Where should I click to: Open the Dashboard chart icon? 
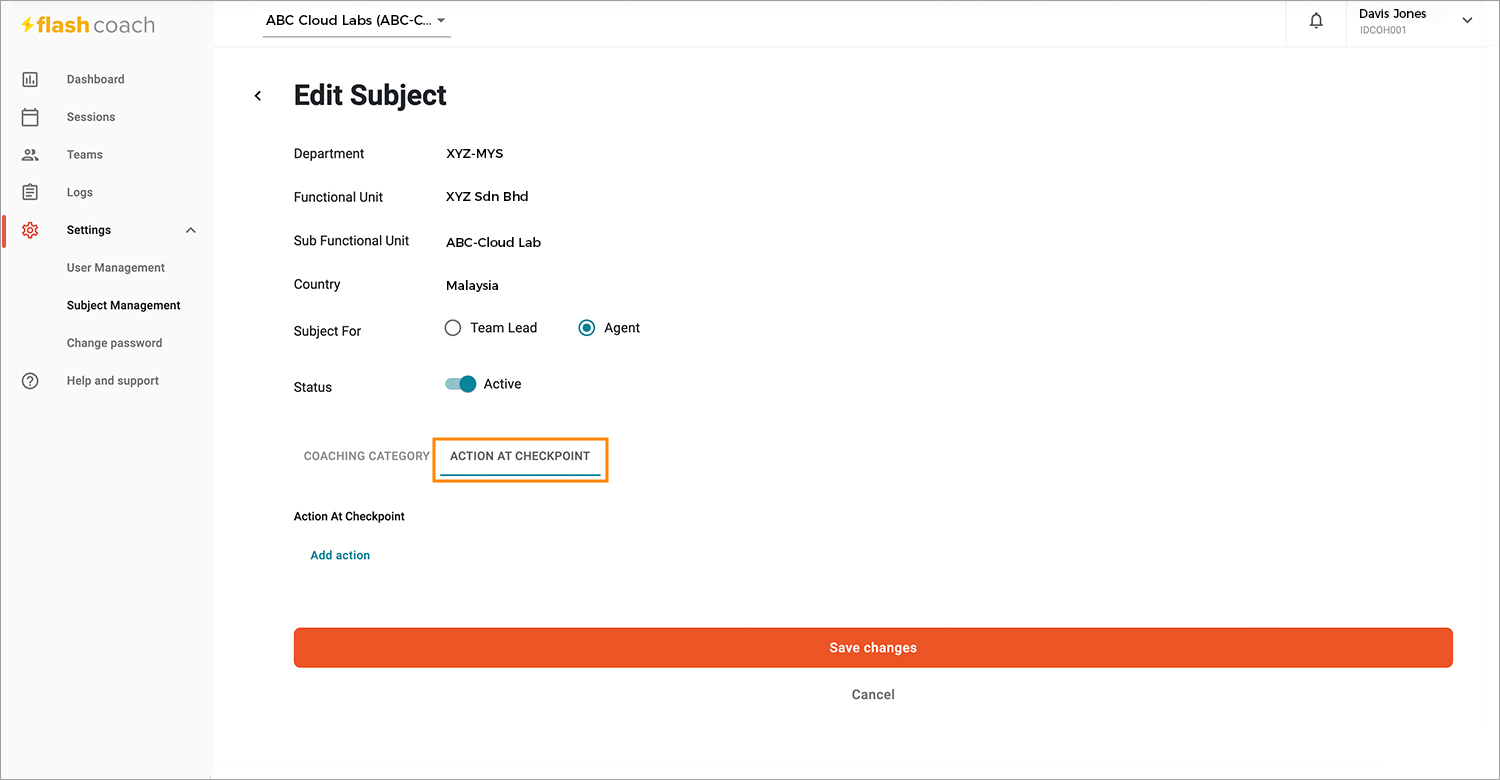pos(30,79)
